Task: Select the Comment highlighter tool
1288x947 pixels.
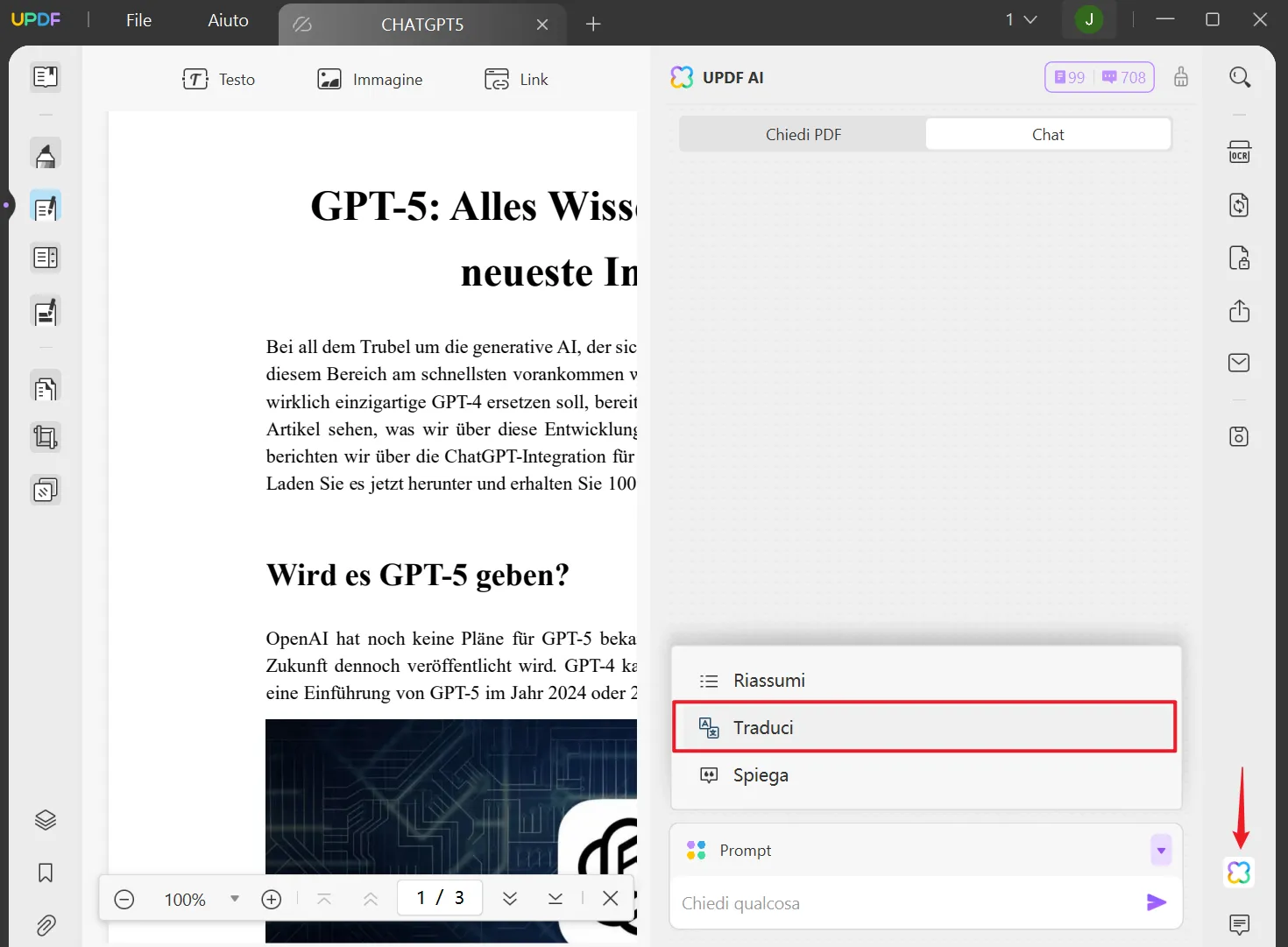Action: click(46, 155)
